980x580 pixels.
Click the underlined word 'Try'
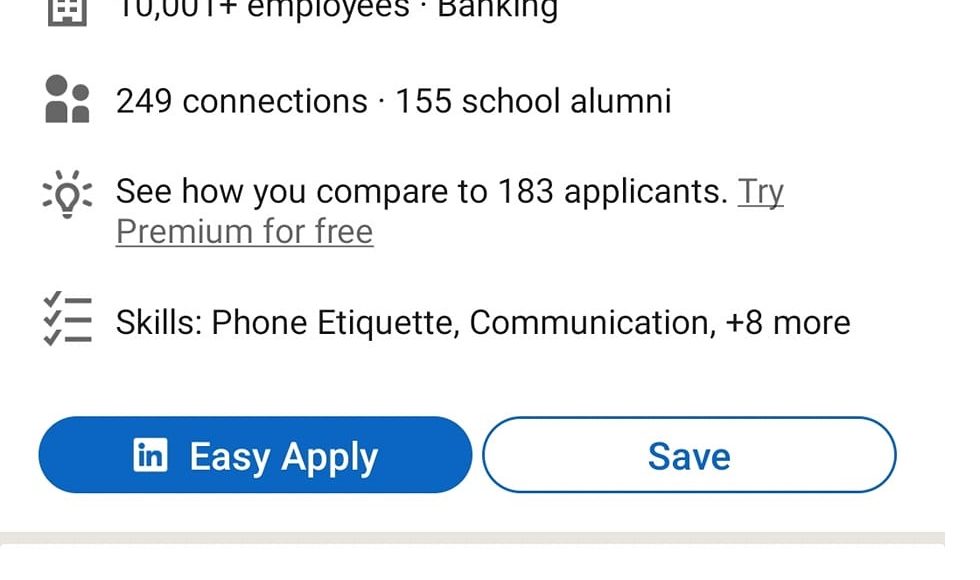pos(760,191)
